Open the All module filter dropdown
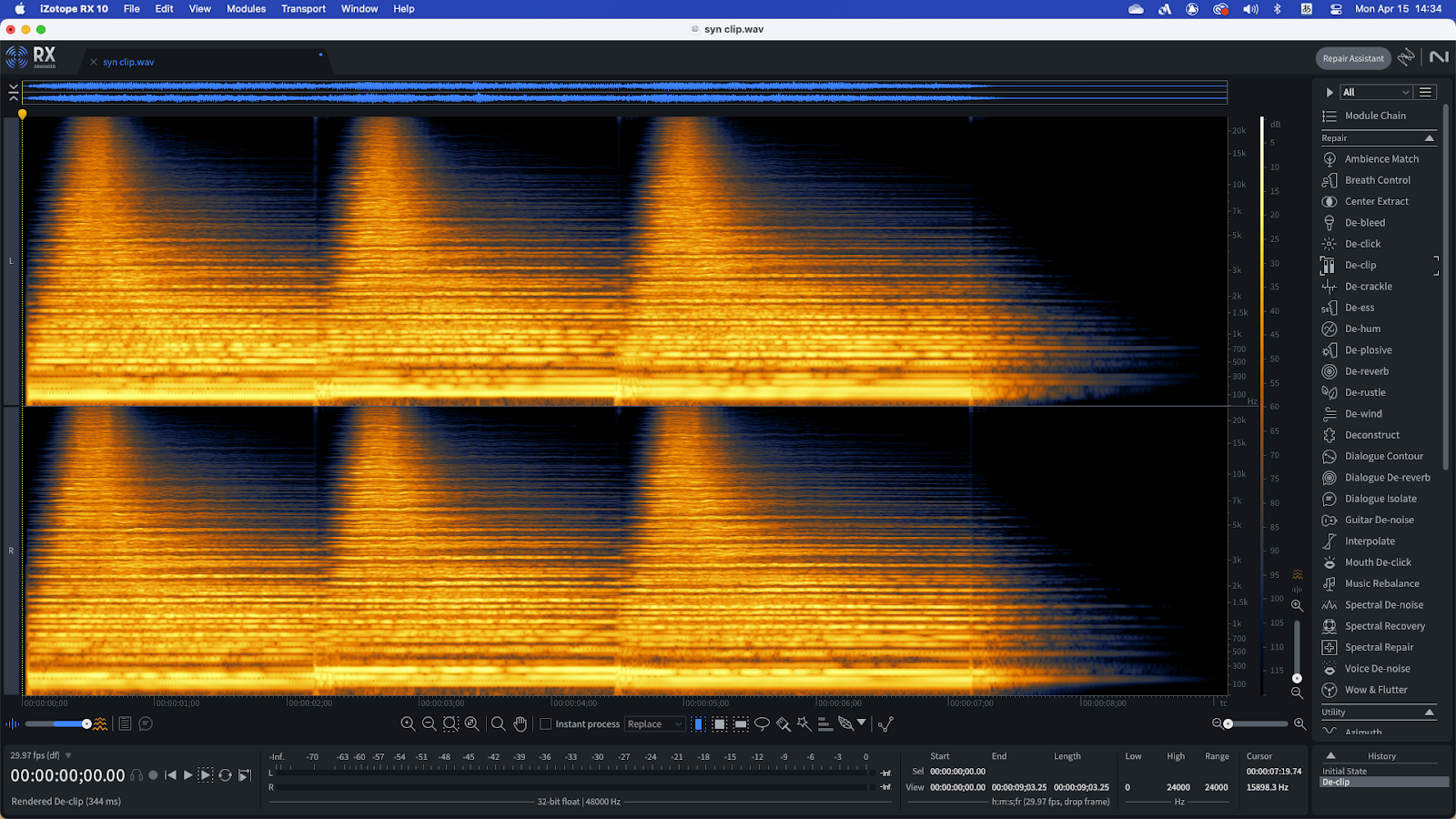This screenshot has height=819, width=1456. [x=1376, y=92]
